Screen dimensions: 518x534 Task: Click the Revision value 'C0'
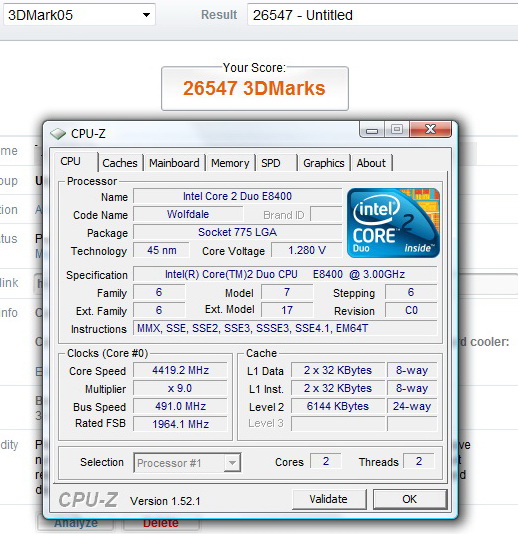pos(411,310)
